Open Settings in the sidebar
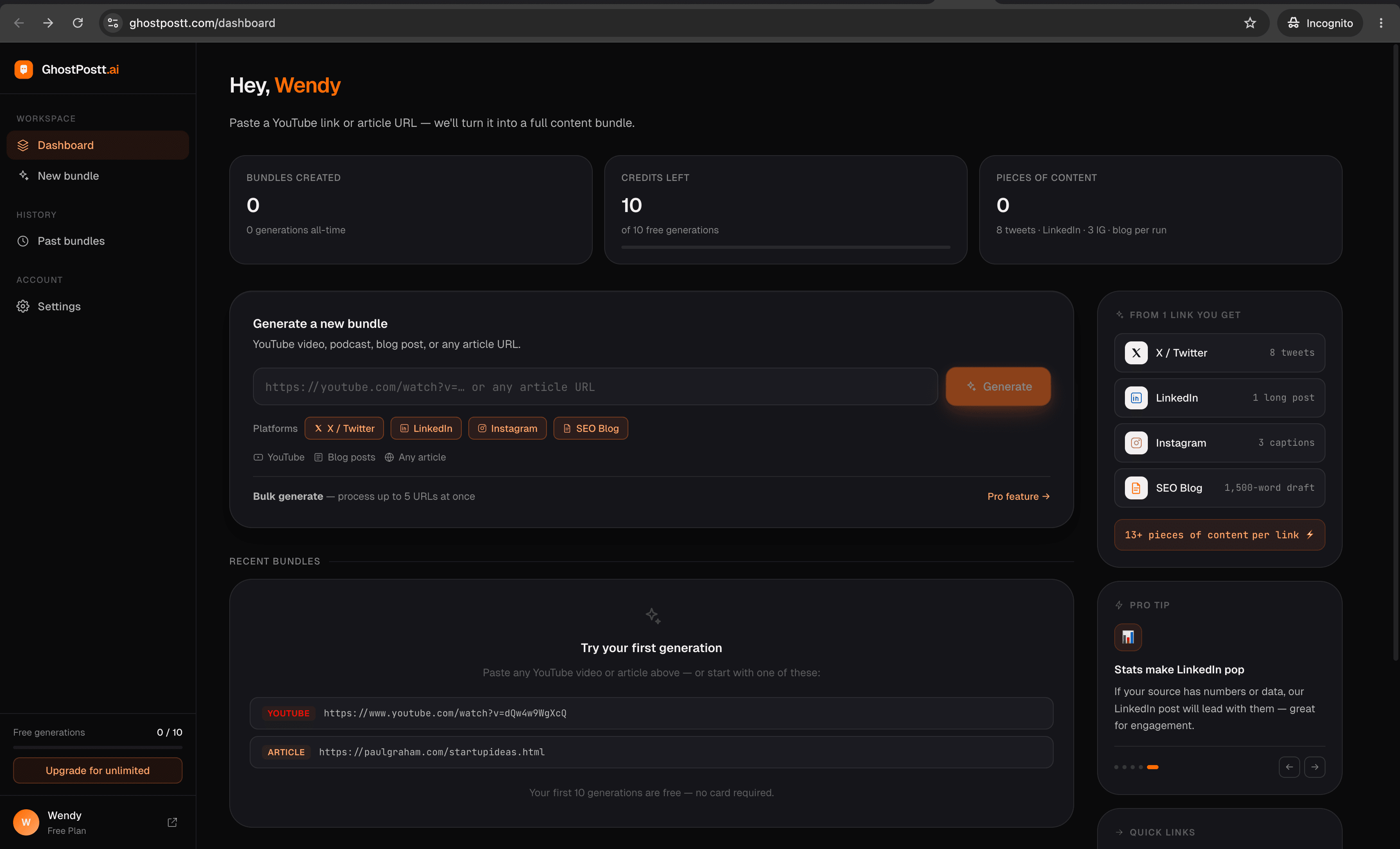Viewport: 1400px width, 849px height. pos(98,306)
